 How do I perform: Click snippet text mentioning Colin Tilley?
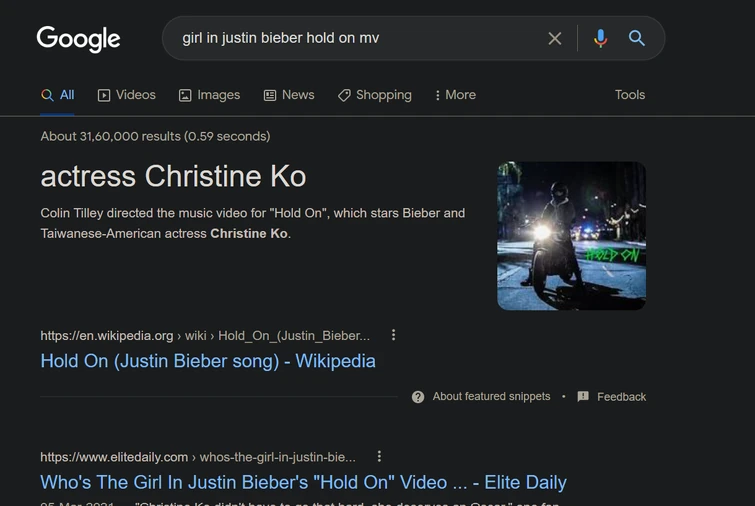pos(253,223)
